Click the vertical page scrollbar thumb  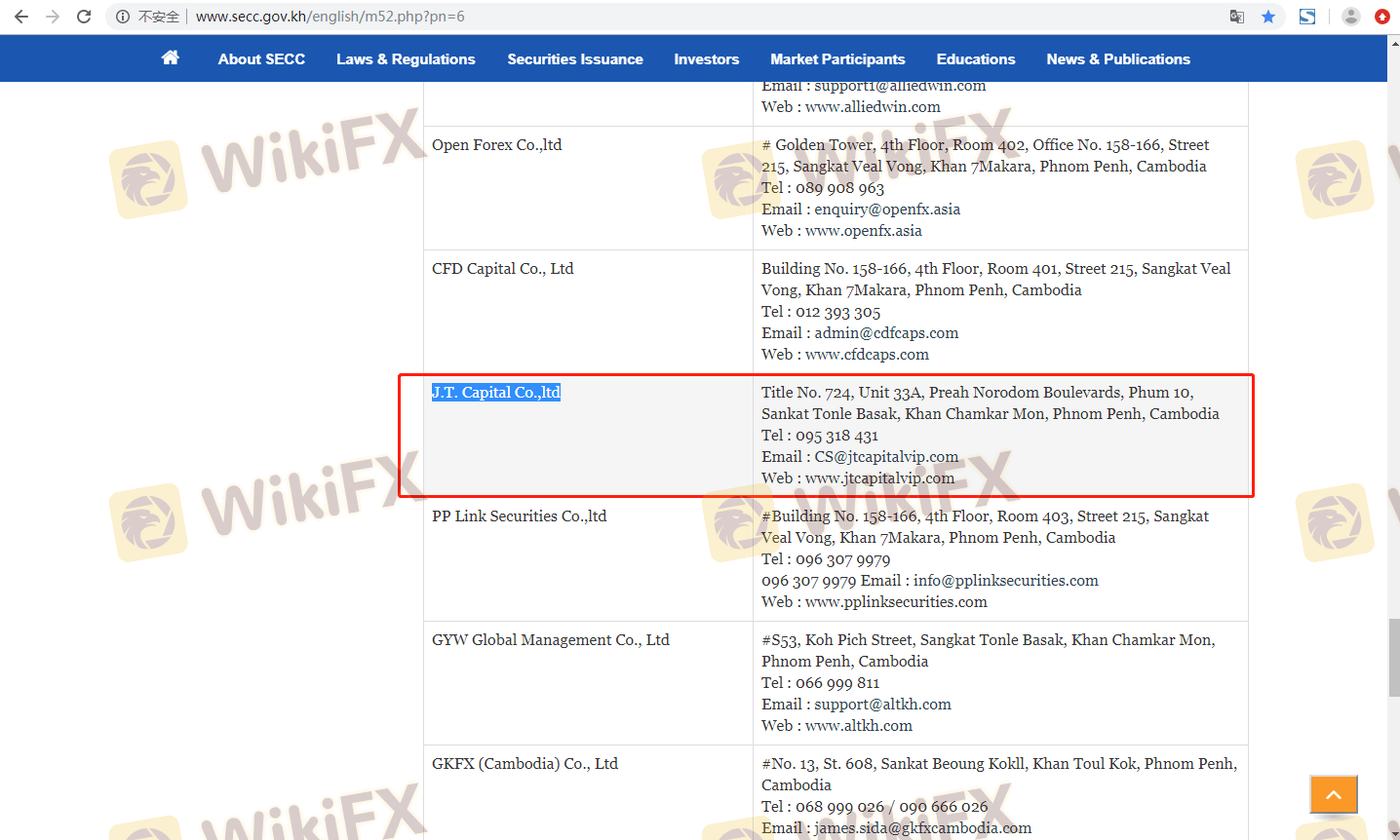1393,658
